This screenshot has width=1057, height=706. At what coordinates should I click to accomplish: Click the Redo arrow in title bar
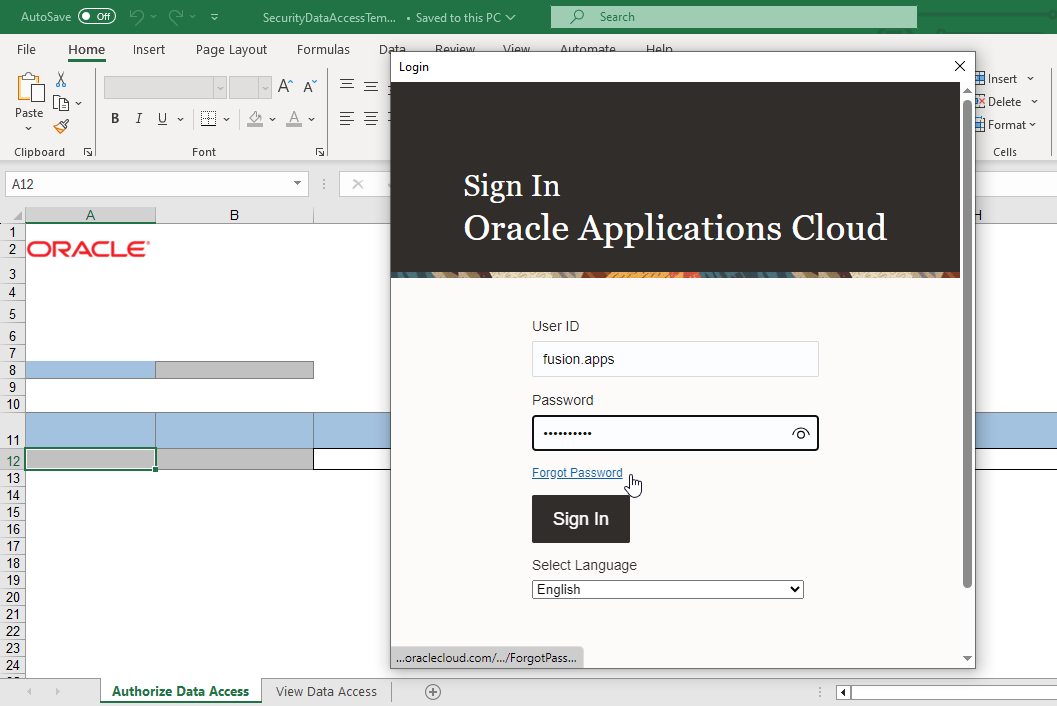(177, 17)
